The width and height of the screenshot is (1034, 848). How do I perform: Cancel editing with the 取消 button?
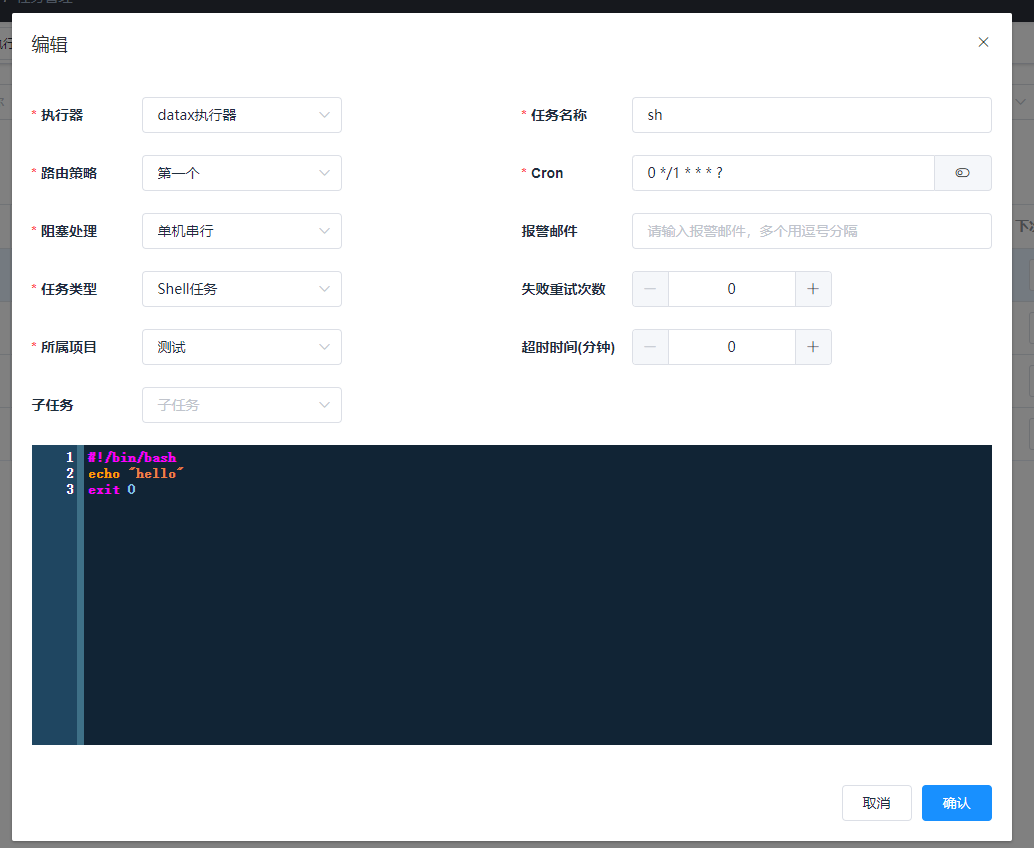click(876, 802)
